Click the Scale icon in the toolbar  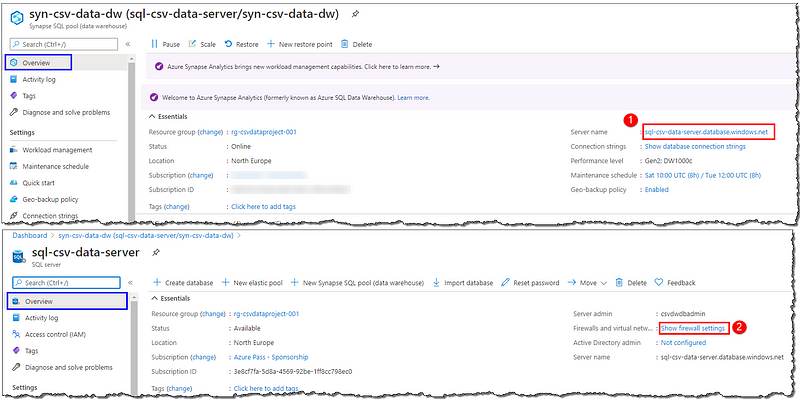(191, 44)
